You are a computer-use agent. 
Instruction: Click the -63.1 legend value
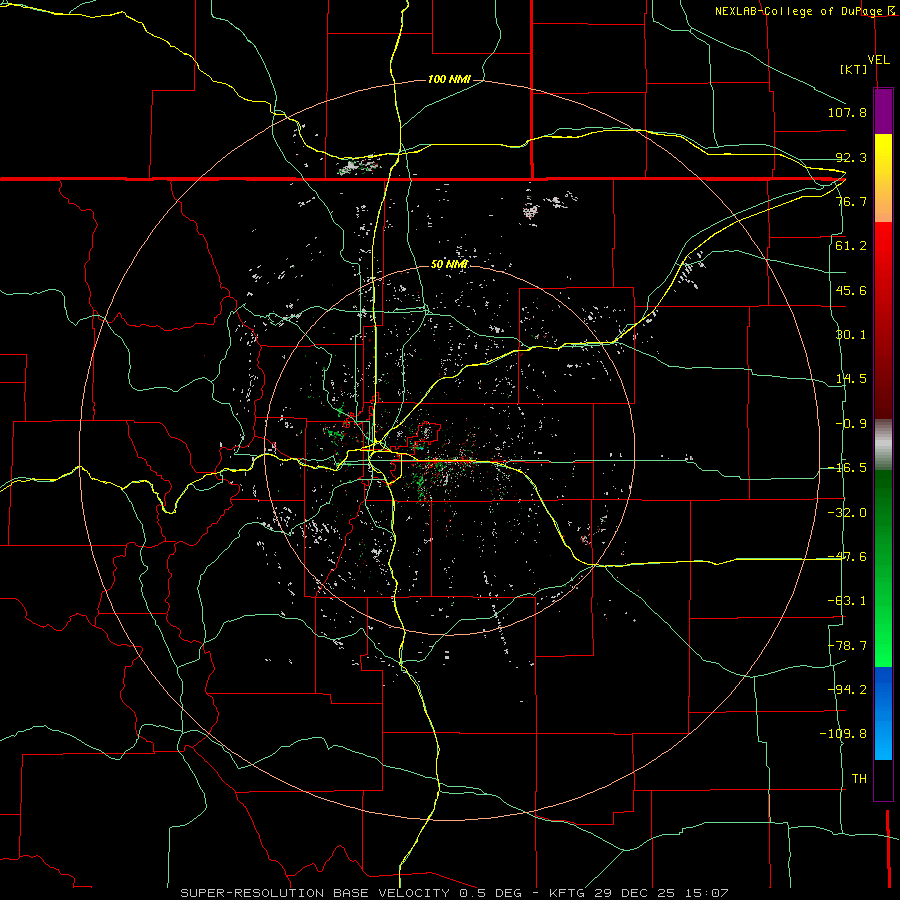point(847,601)
